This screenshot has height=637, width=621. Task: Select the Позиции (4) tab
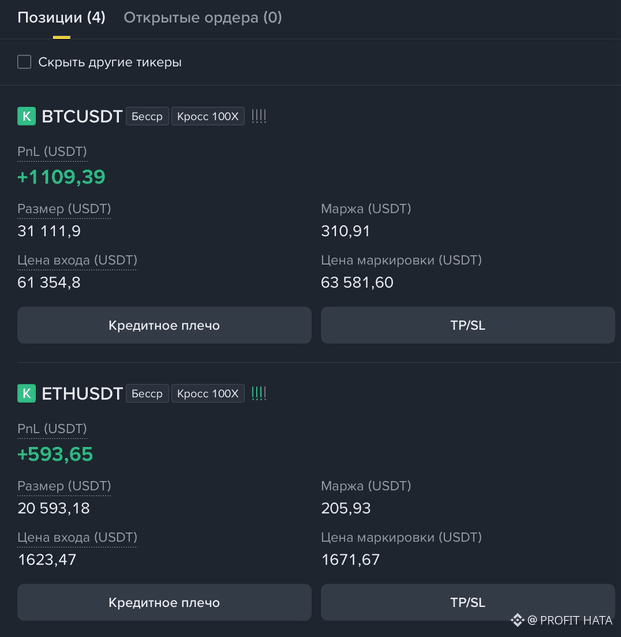point(61,17)
